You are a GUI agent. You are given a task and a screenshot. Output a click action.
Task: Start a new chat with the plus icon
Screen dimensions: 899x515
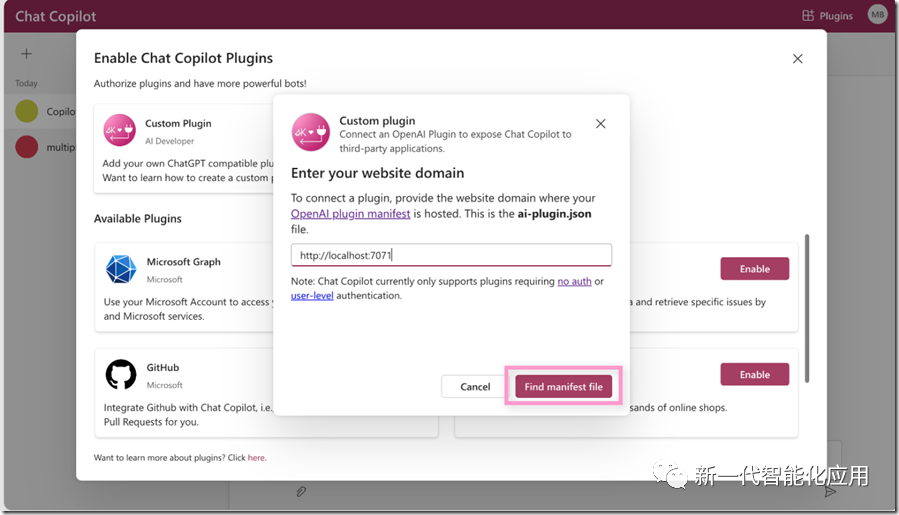pyautogui.click(x=26, y=54)
